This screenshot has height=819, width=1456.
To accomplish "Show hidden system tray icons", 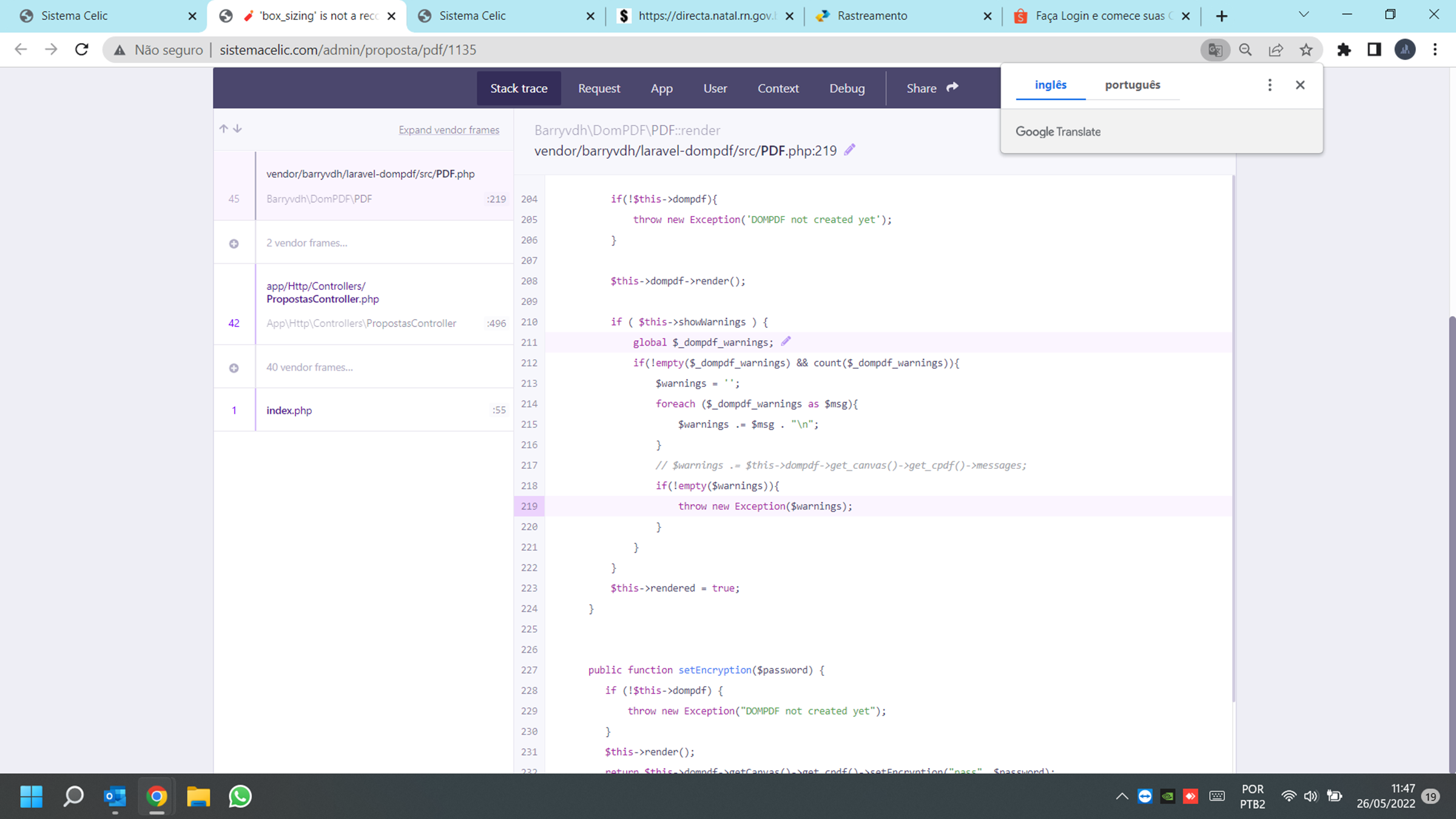I will click(1122, 797).
